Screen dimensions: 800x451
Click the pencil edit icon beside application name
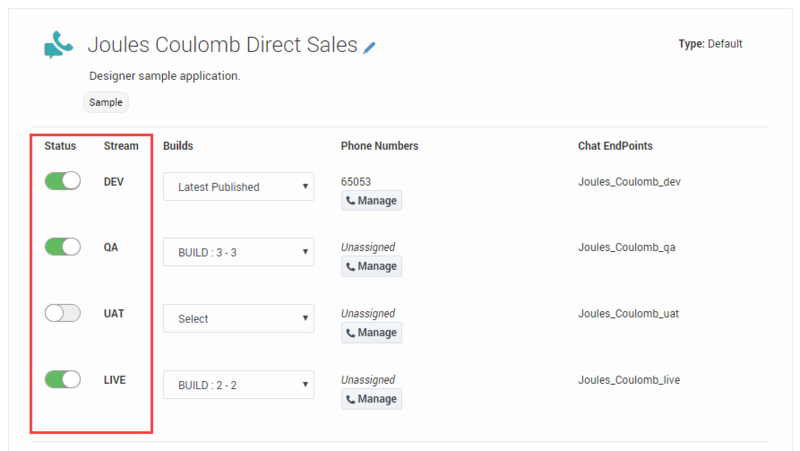[370, 47]
